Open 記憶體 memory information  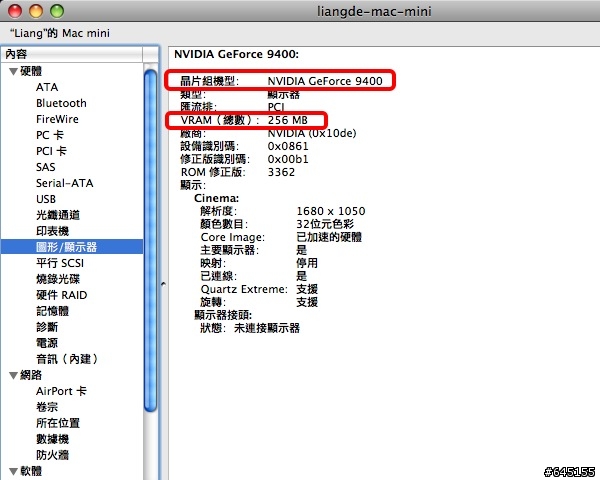tap(52, 311)
